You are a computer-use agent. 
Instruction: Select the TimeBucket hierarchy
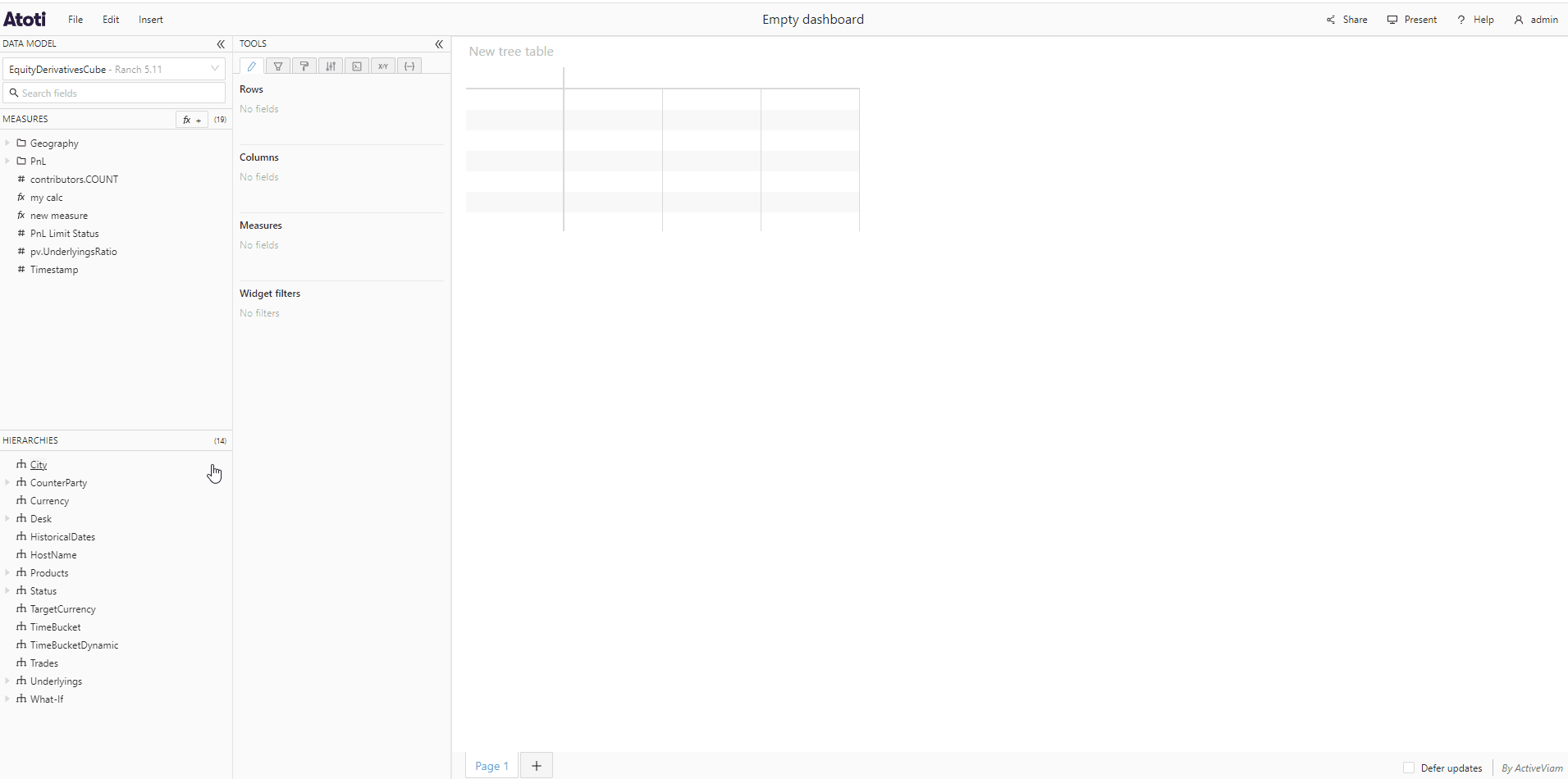55,627
